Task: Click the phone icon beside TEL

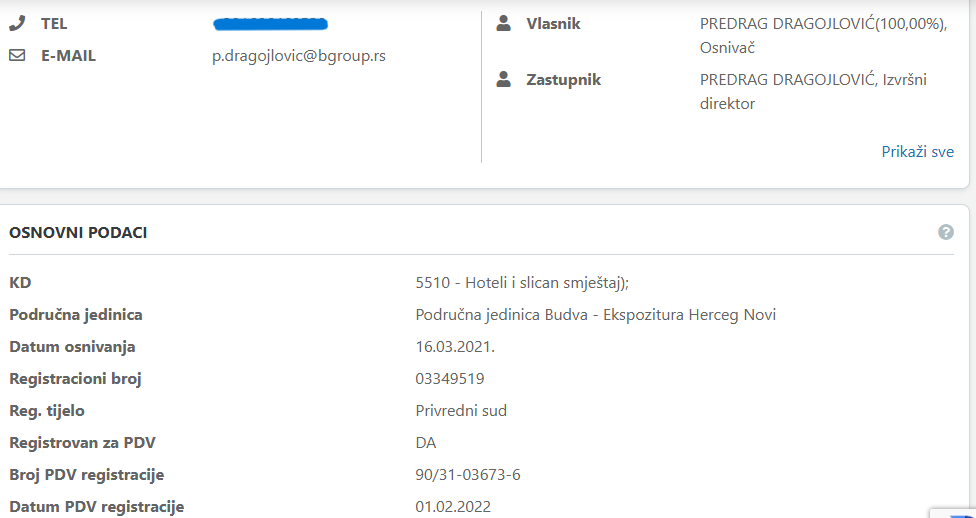Action: tap(17, 23)
